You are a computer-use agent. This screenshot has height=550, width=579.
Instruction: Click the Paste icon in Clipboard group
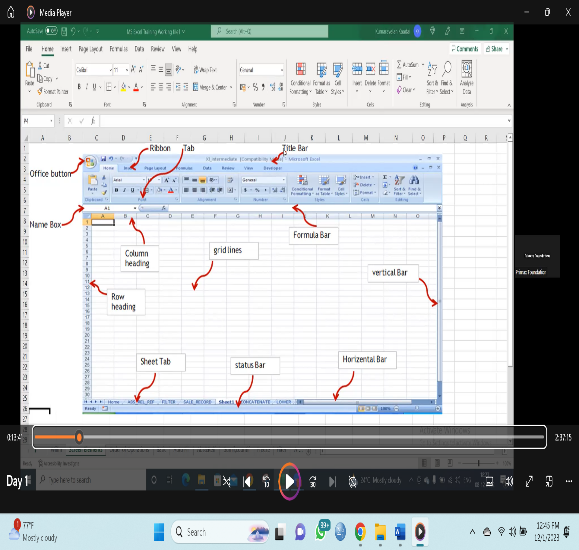tap(30, 69)
